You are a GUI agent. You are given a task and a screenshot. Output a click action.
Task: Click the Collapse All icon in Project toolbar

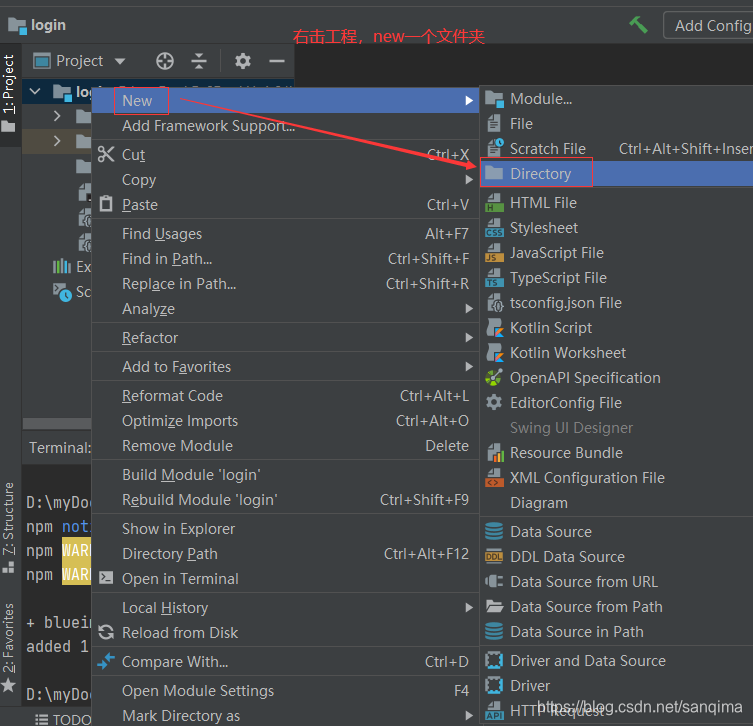coord(198,61)
